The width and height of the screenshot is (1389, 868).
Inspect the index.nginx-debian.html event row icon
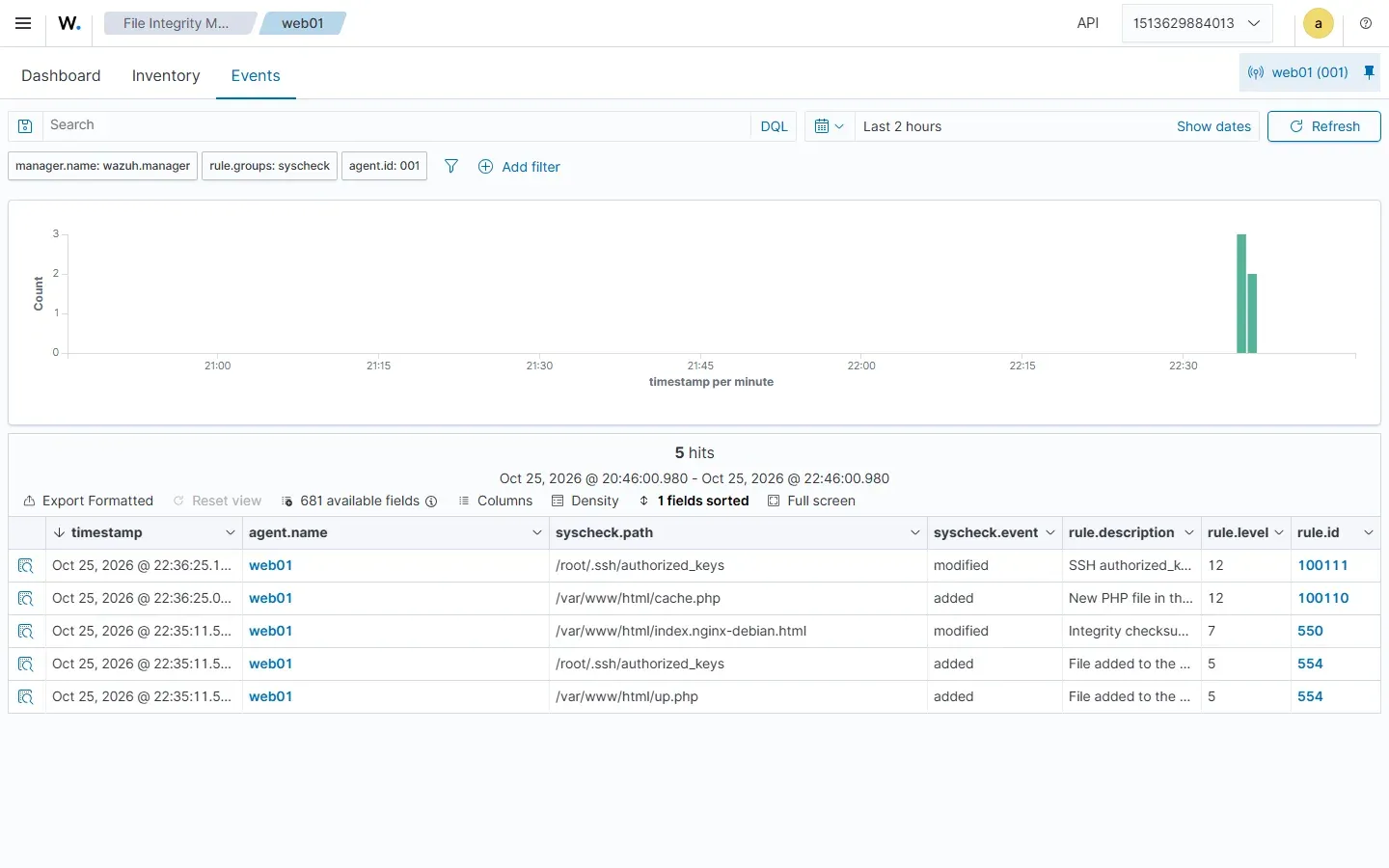[26, 632]
